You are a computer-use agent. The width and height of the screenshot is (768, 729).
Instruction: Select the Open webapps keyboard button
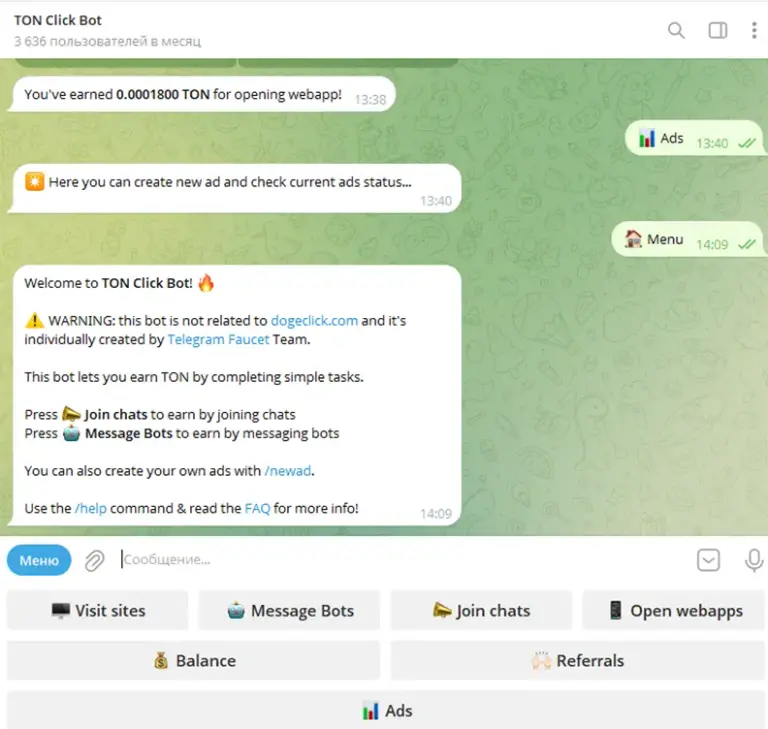pyautogui.click(x=673, y=610)
